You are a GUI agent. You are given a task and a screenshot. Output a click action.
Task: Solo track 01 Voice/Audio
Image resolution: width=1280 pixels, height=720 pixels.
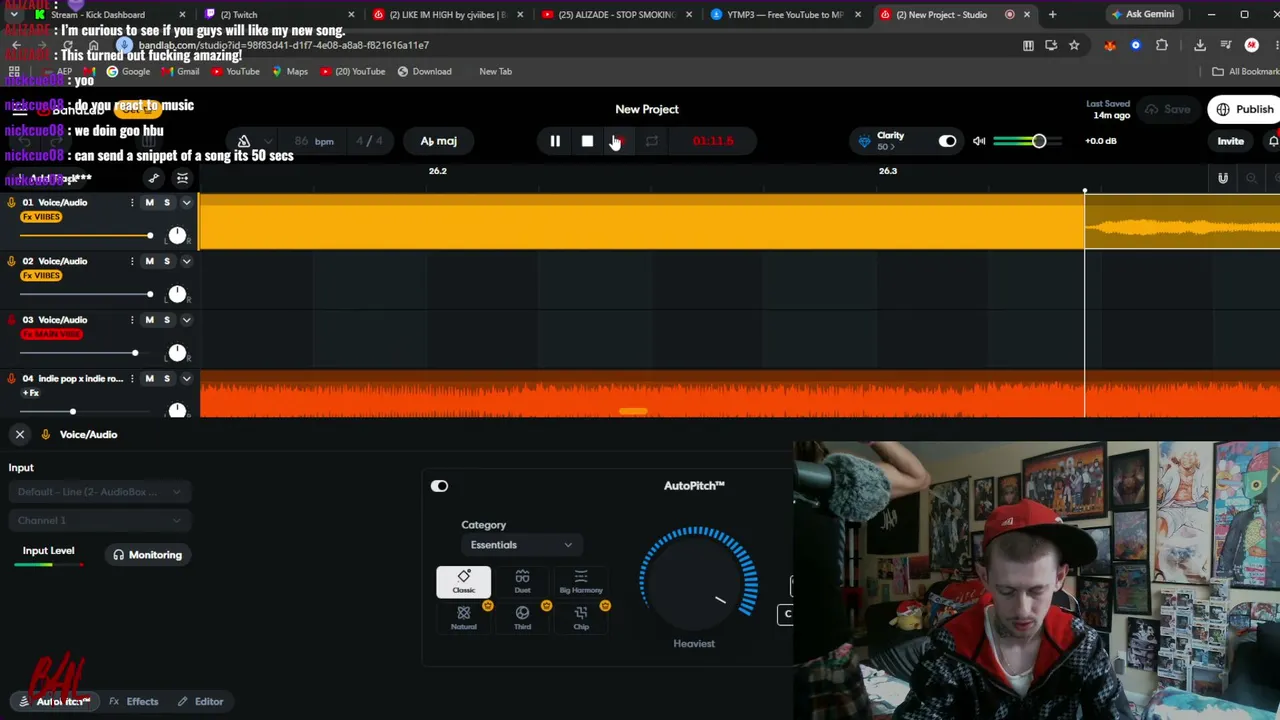pos(167,202)
